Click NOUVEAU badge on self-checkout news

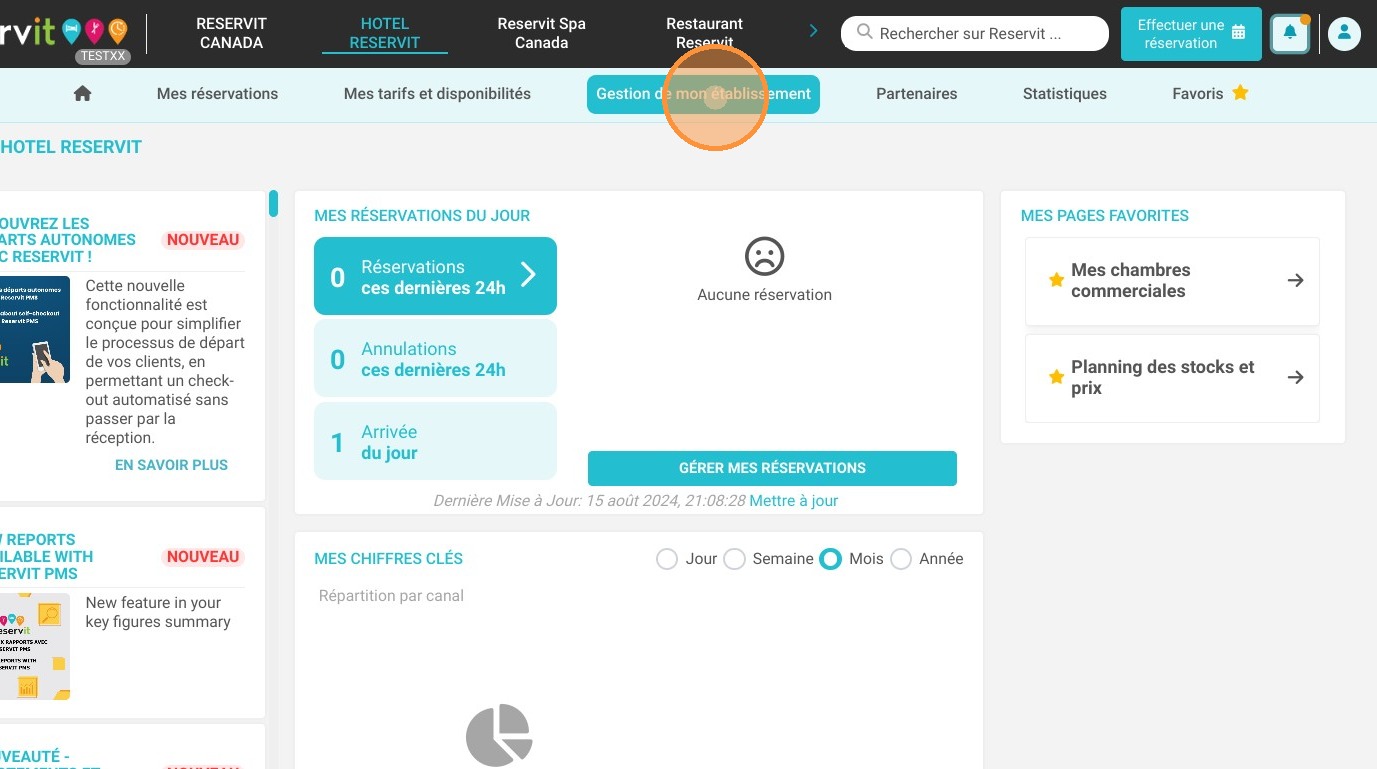pos(203,240)
